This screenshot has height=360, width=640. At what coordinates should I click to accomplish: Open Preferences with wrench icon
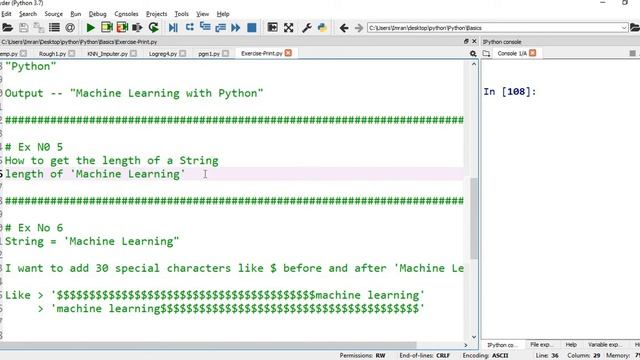tap(307, 28)
